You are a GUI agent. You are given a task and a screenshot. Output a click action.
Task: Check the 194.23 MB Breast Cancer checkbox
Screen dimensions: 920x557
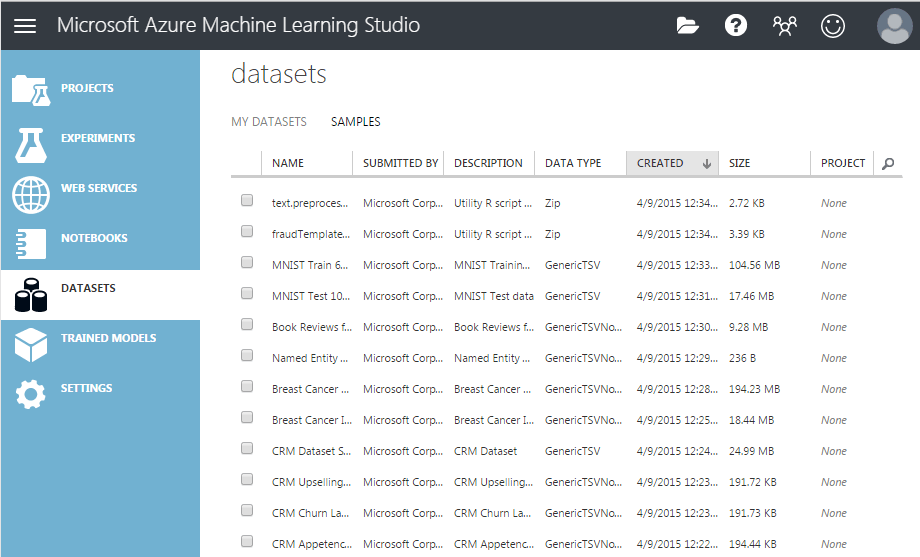pos(247,386)
